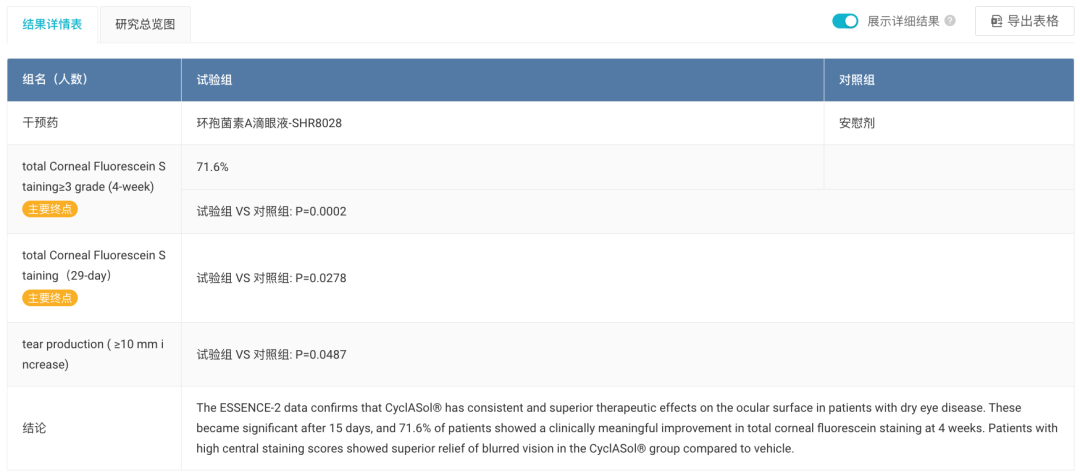Select the 安慰剂 cell
Viewport: 1080px width, 476px height.
coord(948,123)
